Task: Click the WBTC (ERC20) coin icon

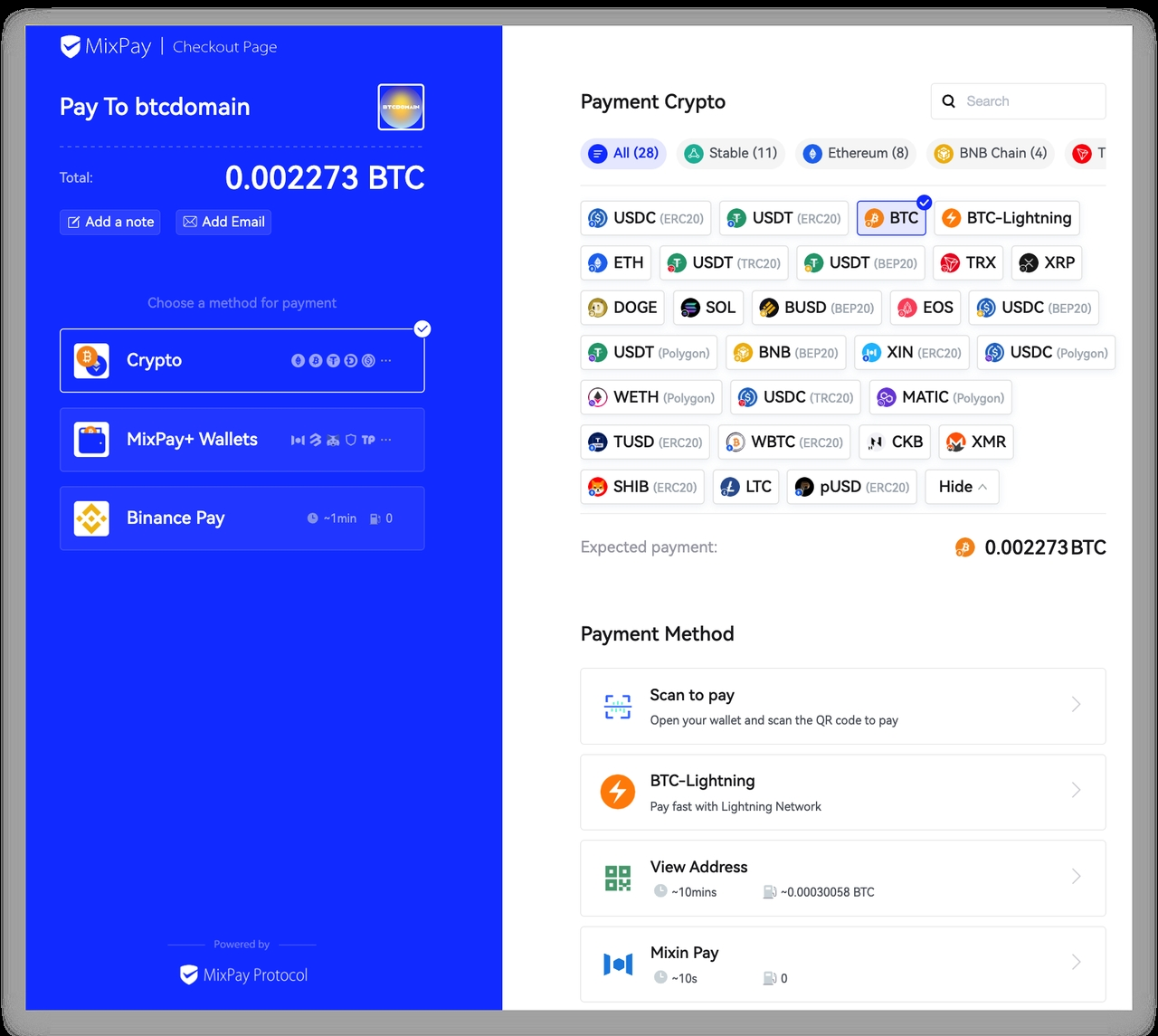Action: pos(736,442)
